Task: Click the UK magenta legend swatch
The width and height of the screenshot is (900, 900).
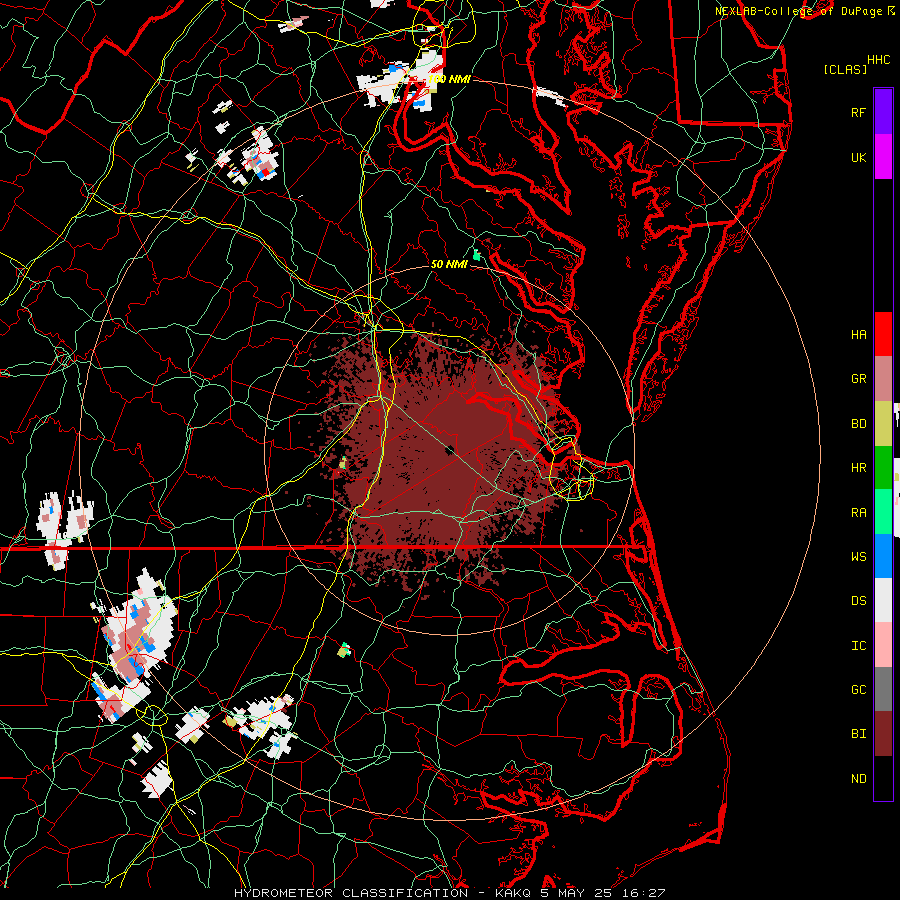Action: tap(883, 157)
